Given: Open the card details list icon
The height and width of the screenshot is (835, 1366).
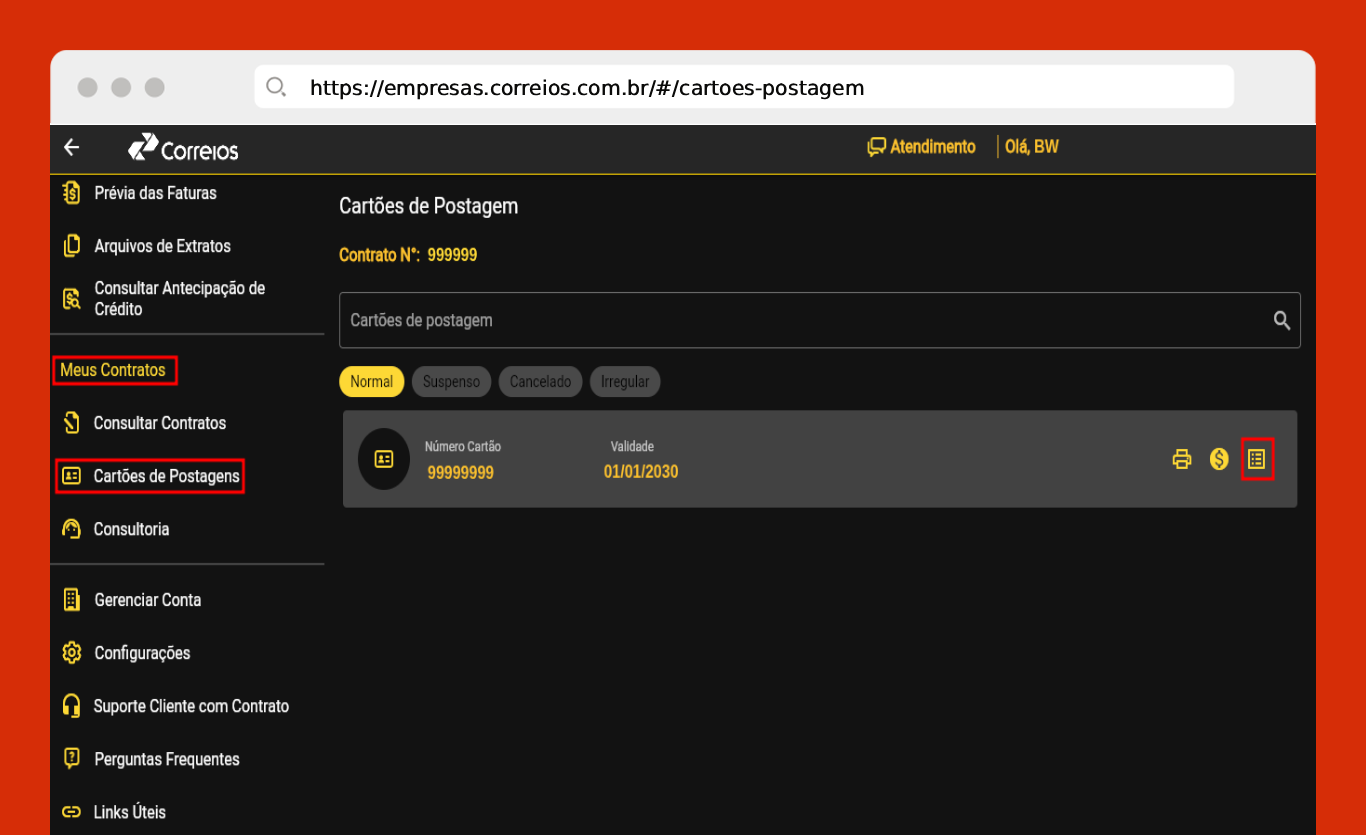Looking at the screenshot, I should coord(1257,459).
